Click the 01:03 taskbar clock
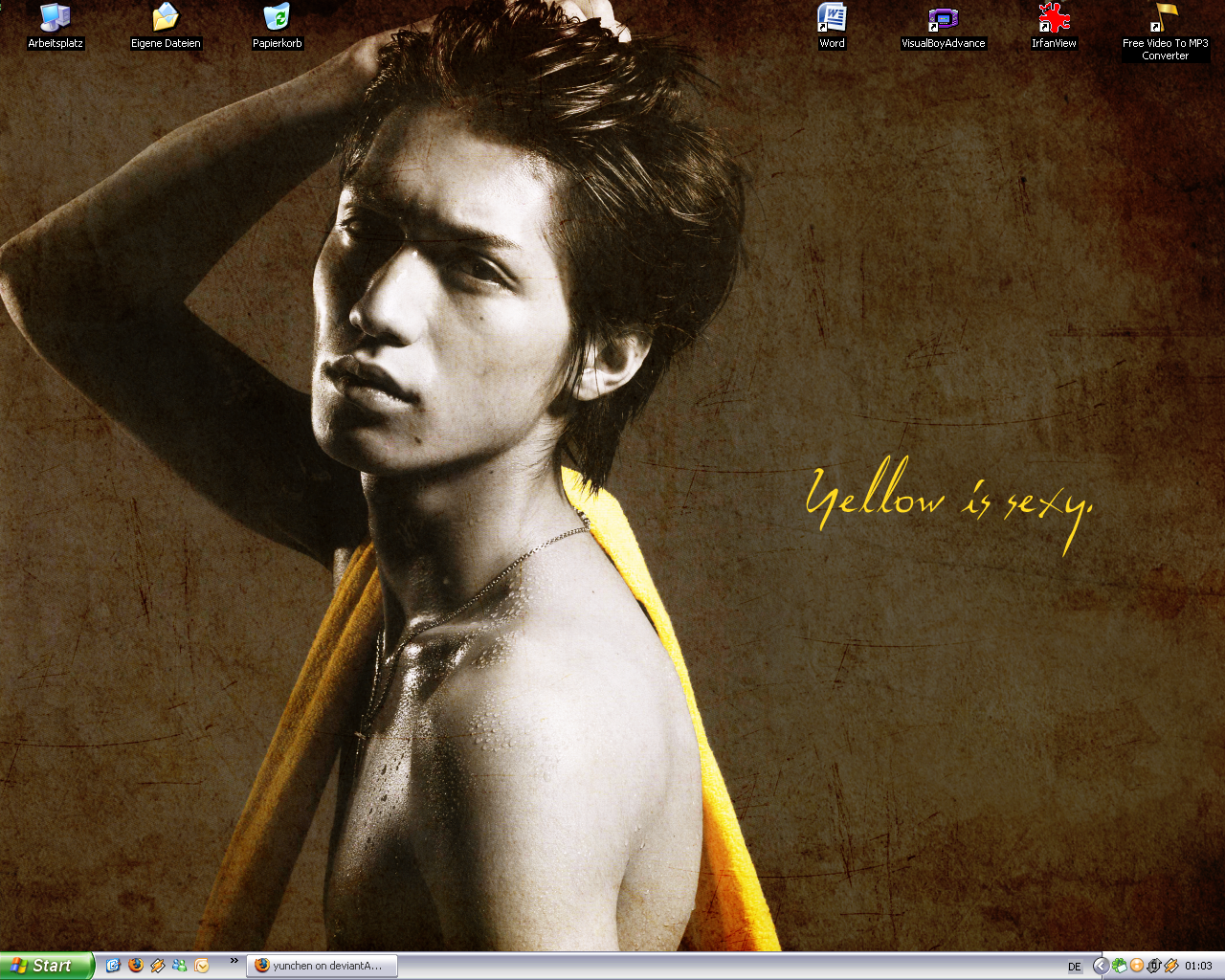Viewport: 1225px width, 980px height. [1198, 966]
